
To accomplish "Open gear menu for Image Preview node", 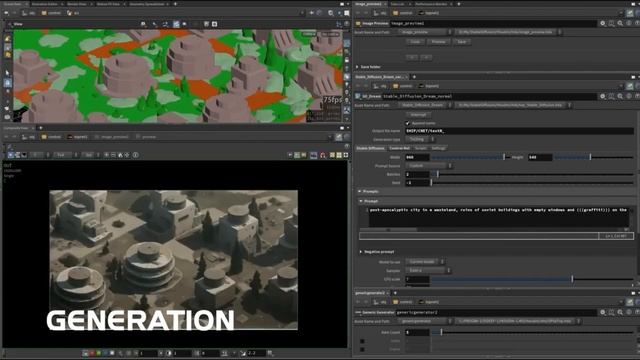I will tap(603, 24).
